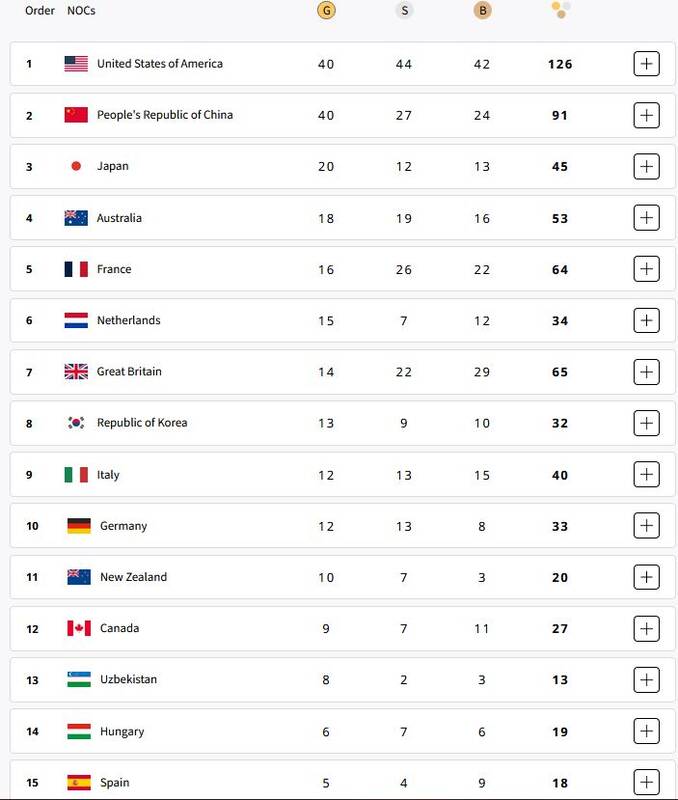Expand the Italy medal breakdown
The image size is (678, 800).
coord(647,475)
